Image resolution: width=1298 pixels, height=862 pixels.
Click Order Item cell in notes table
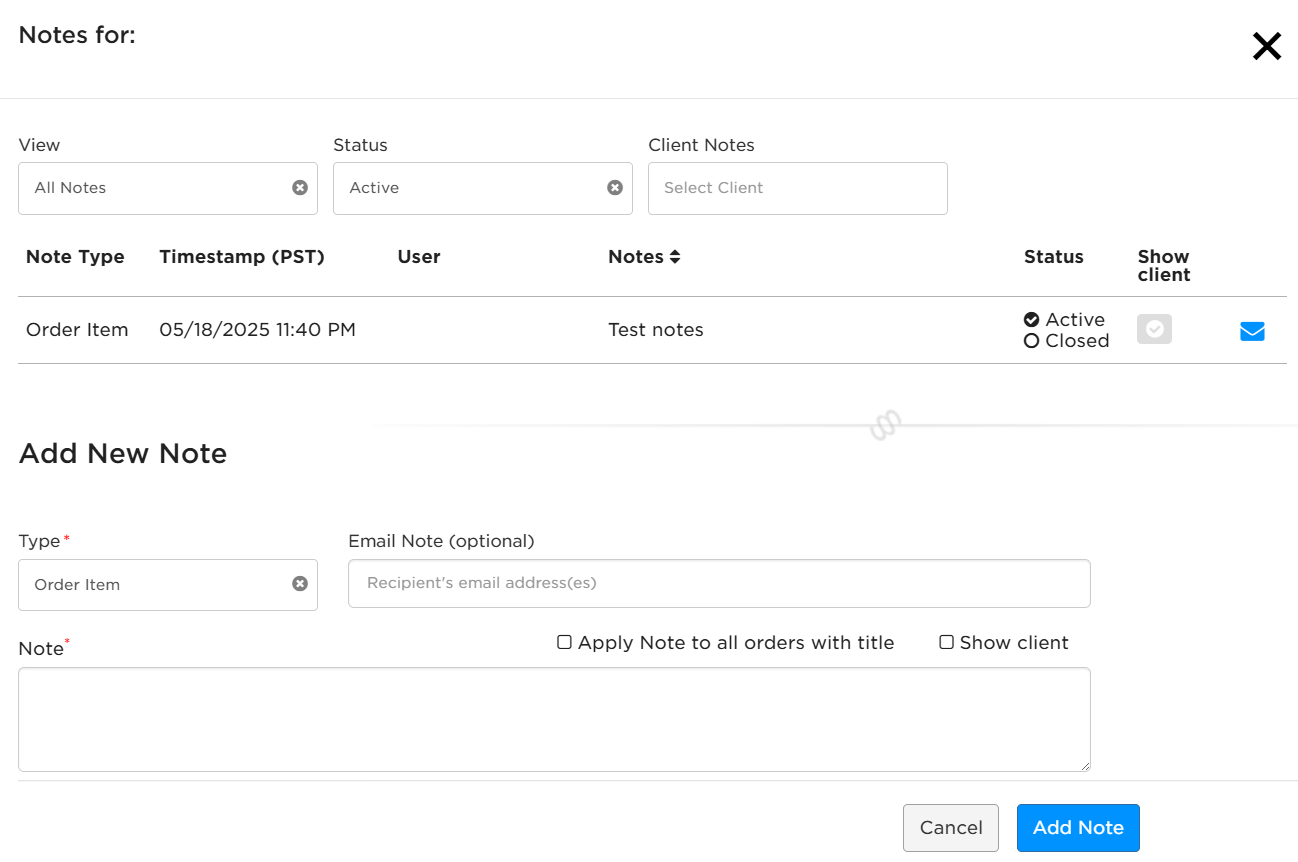coord(77,330)
